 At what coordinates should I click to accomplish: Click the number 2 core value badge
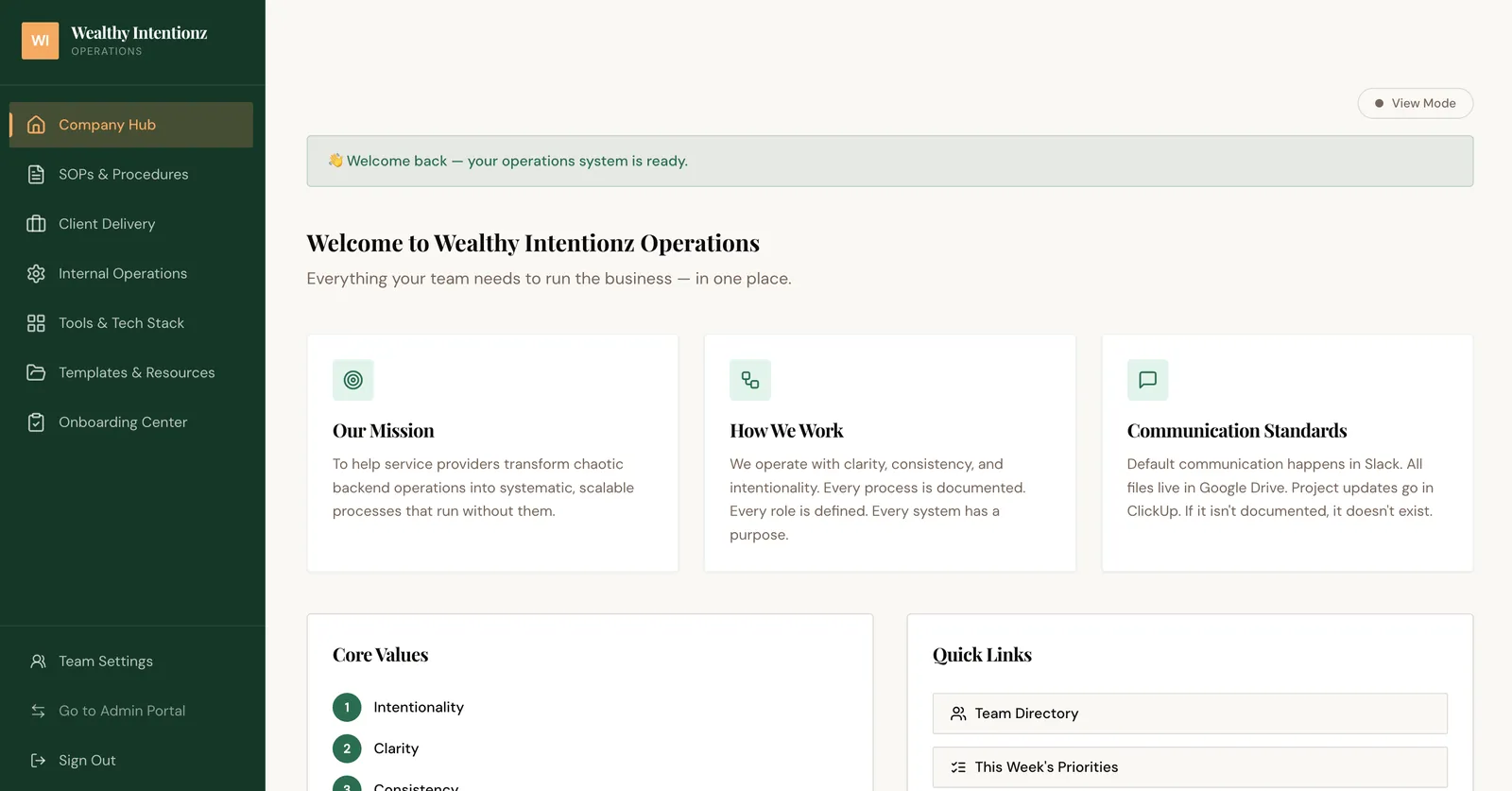point(347,748)
